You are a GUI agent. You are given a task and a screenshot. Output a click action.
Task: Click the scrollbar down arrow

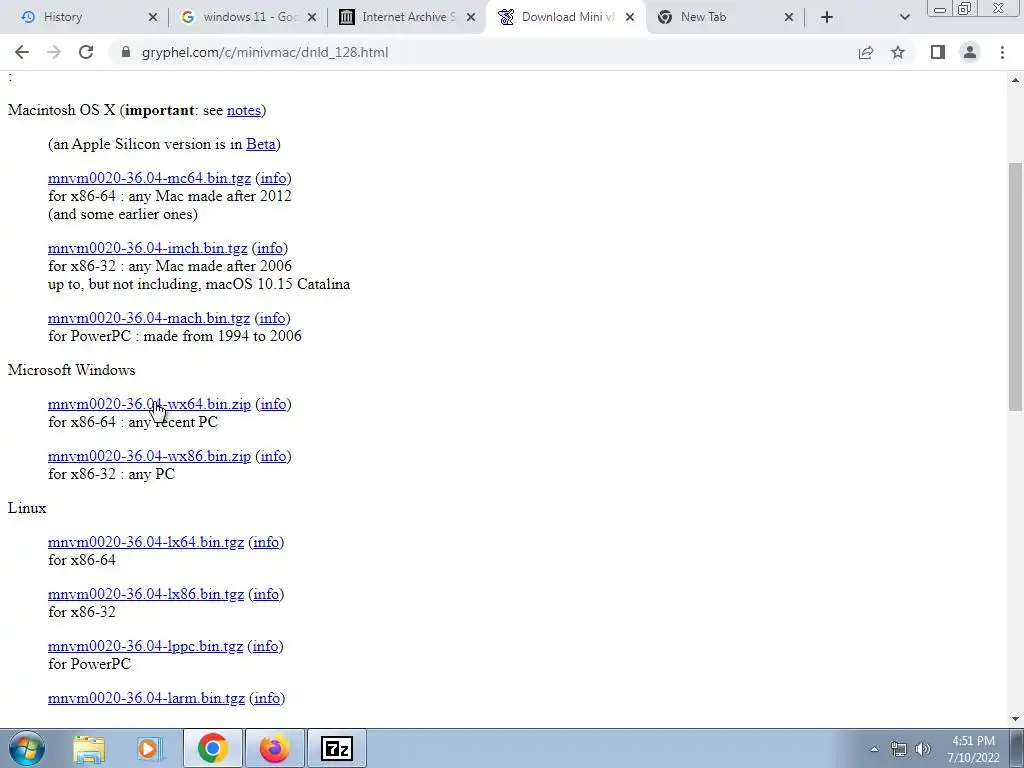1016,719
